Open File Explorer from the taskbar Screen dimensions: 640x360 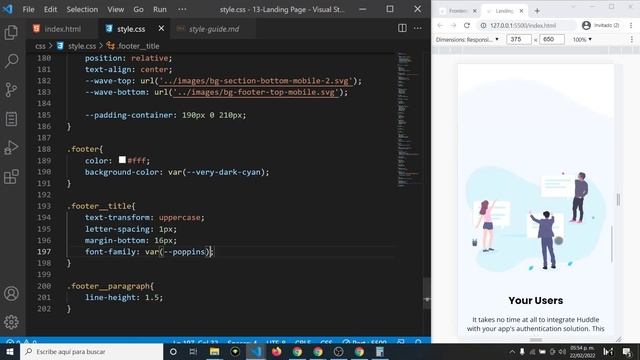pos(214,351)
